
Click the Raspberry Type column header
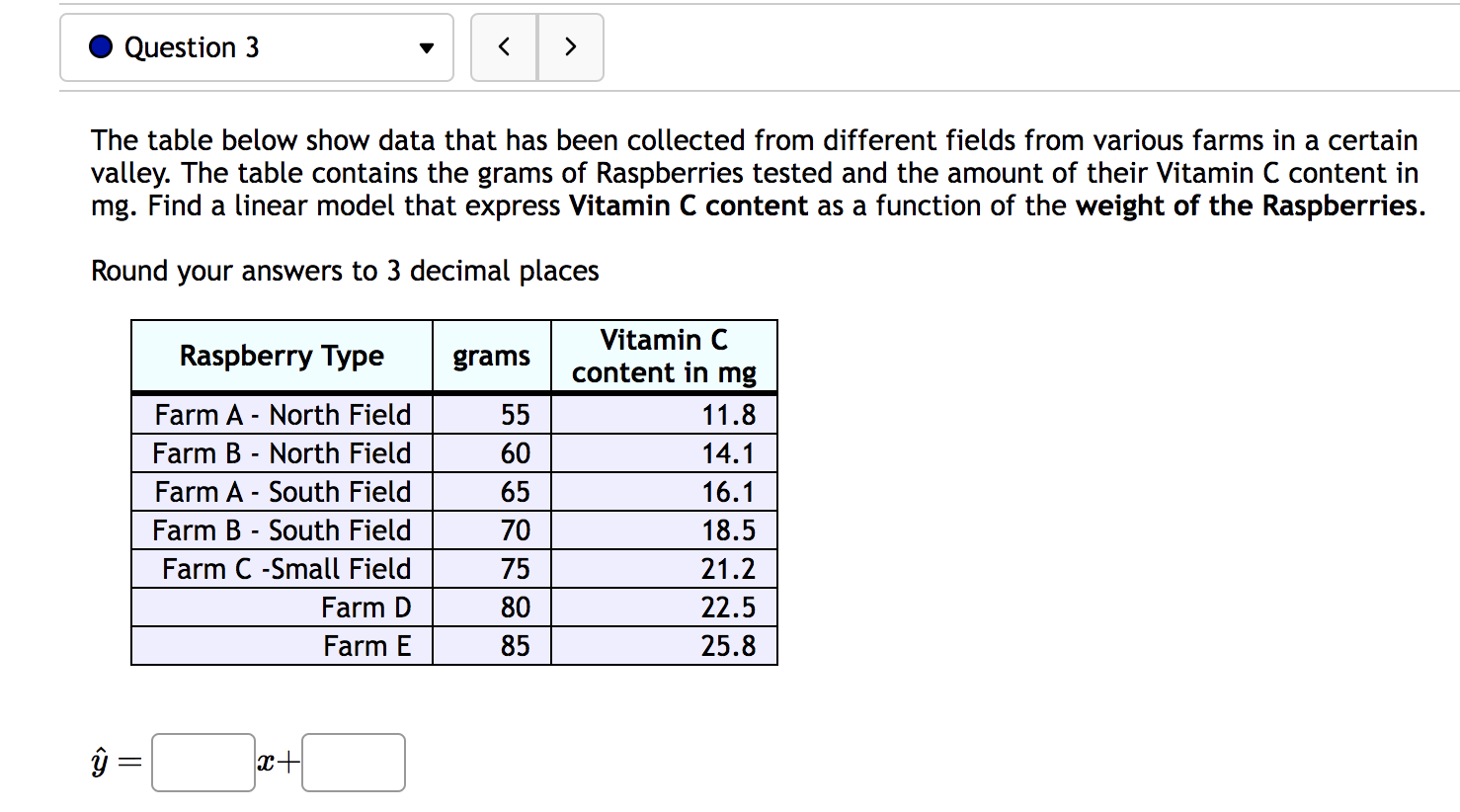(x=282, y=356)
